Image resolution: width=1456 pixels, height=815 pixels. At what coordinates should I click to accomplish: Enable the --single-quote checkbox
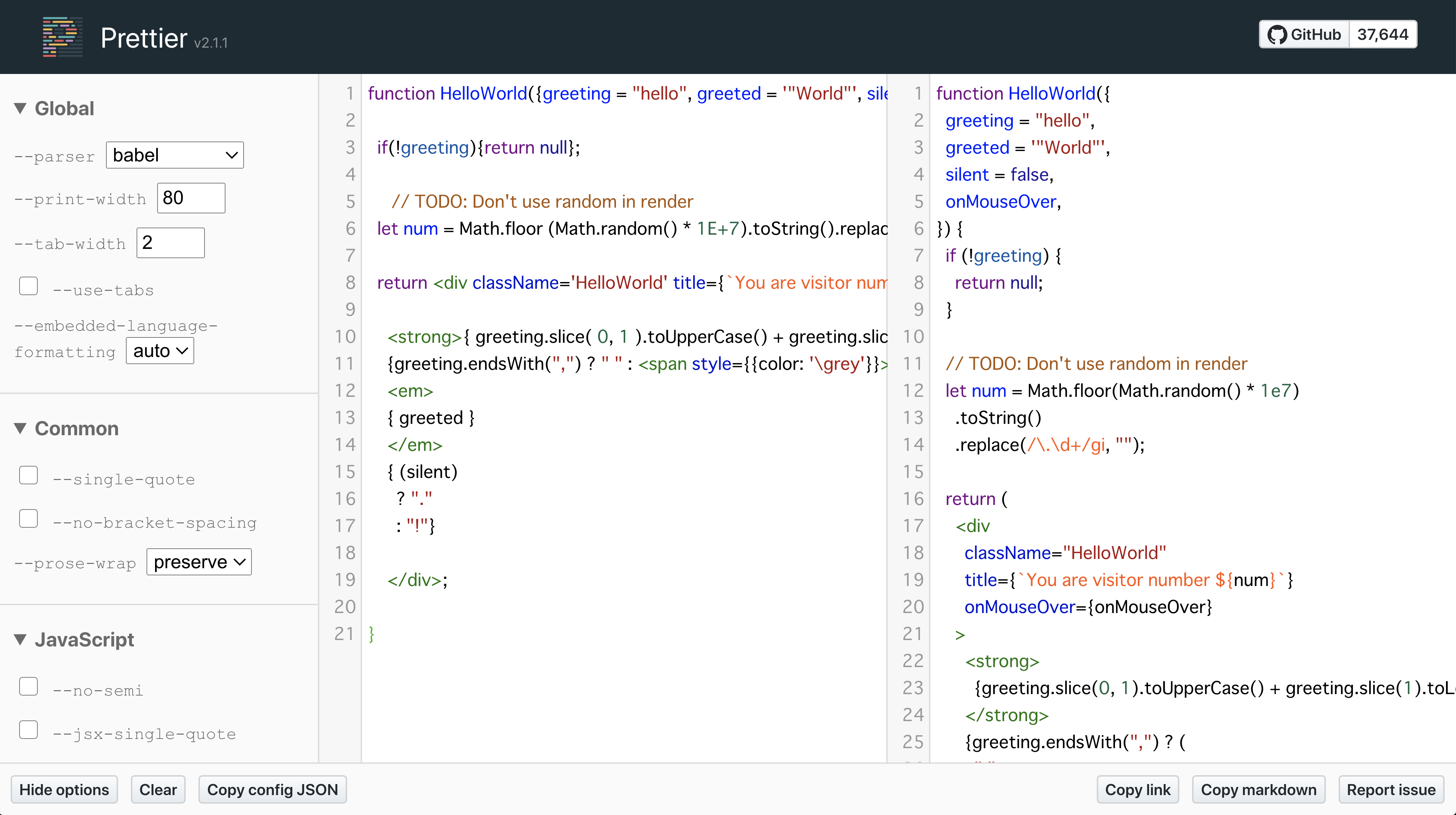[28, 475]
